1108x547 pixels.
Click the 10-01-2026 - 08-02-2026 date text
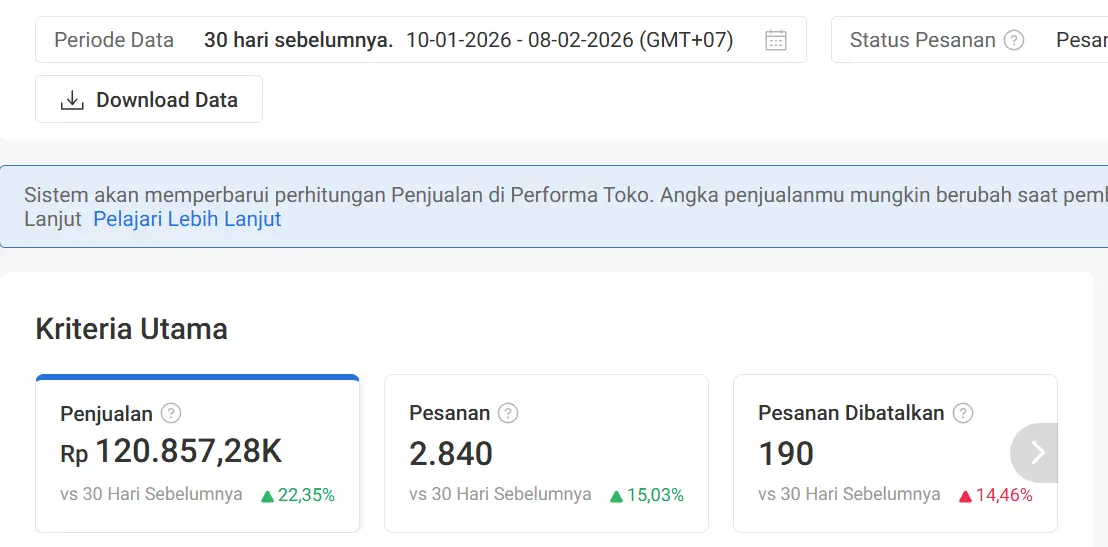(x=570, y=40)
